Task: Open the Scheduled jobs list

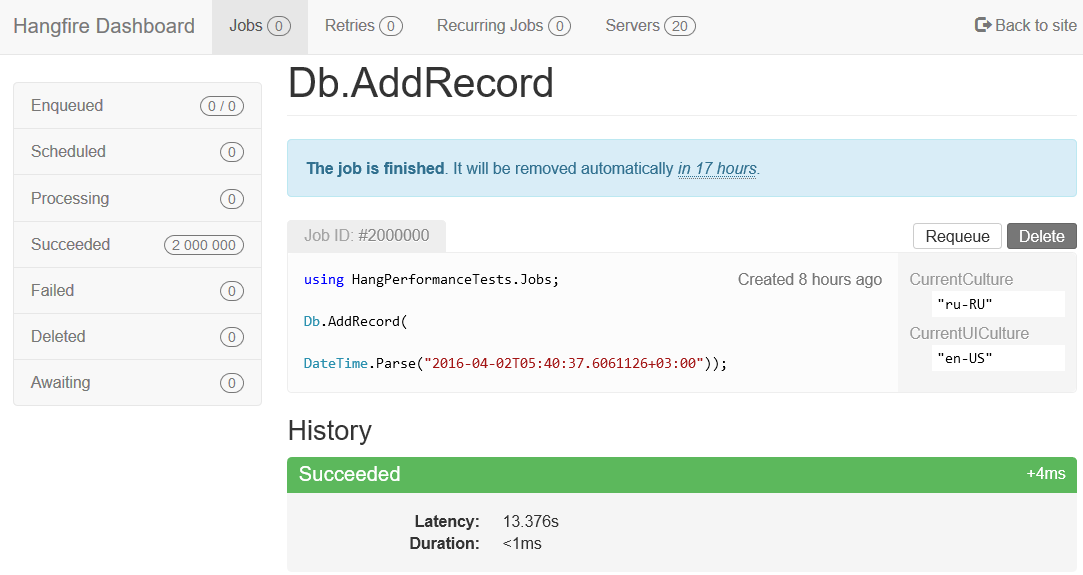Action: pyautogui.click(x=68, y=152)
